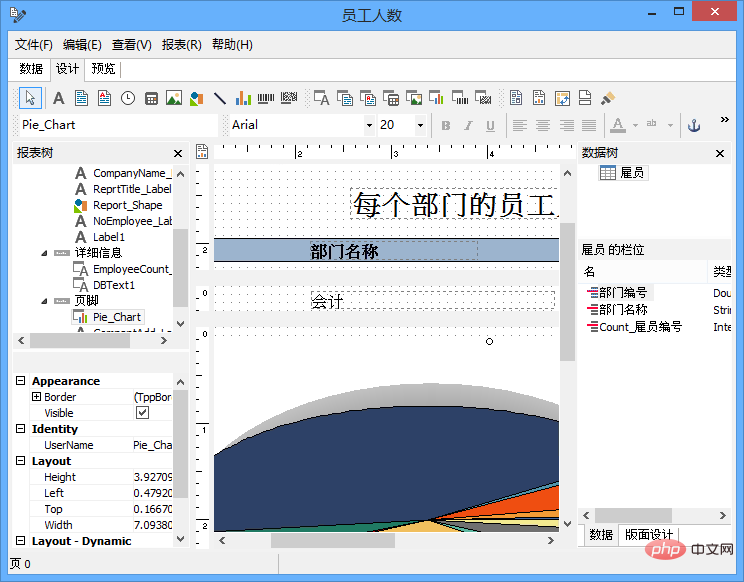This screenshot has width=744, height=582.
Task: Close the 数据树 panel
Action: click(x=720, y=153)
